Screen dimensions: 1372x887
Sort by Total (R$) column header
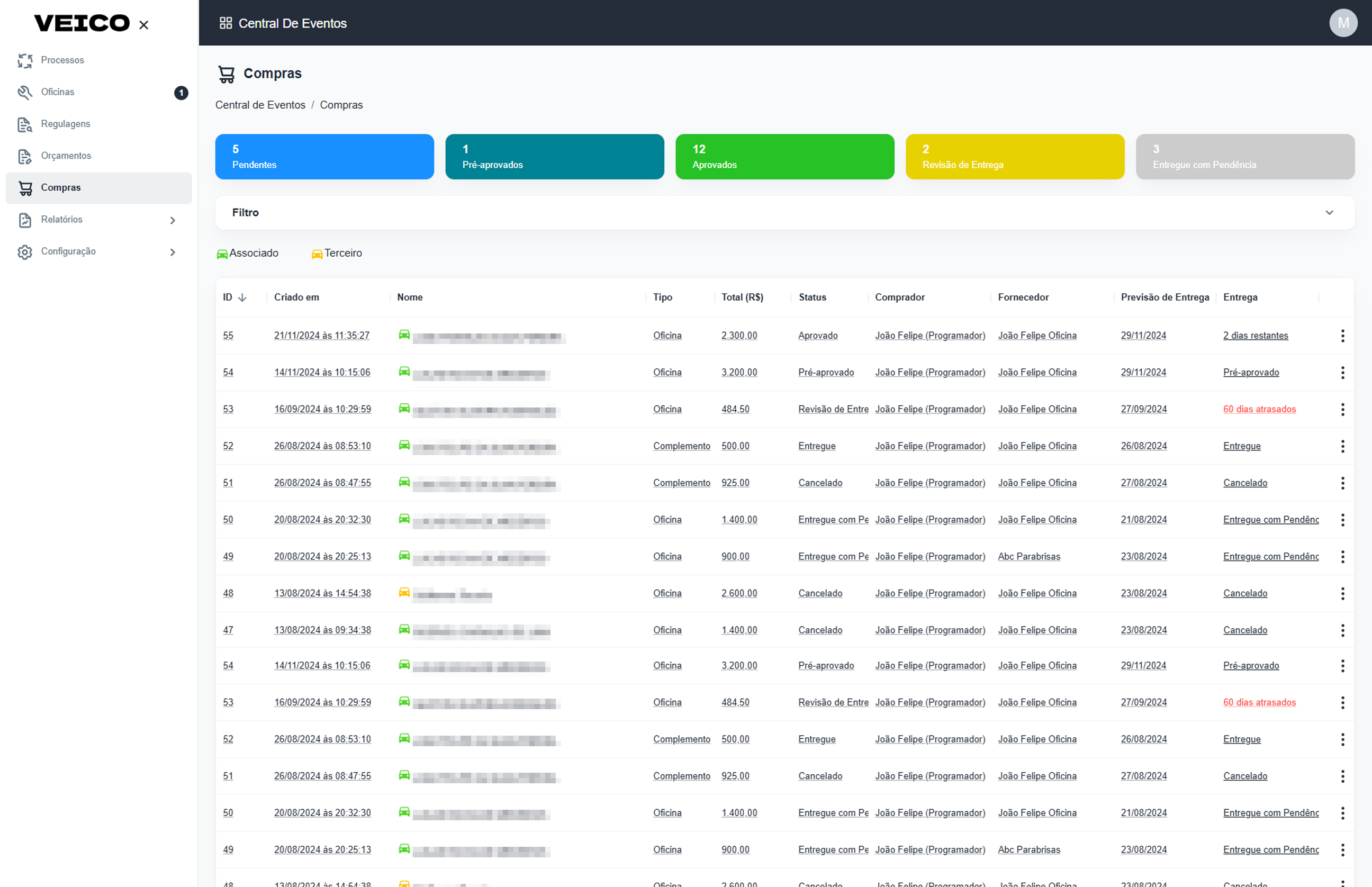click(x=742, y=297)
